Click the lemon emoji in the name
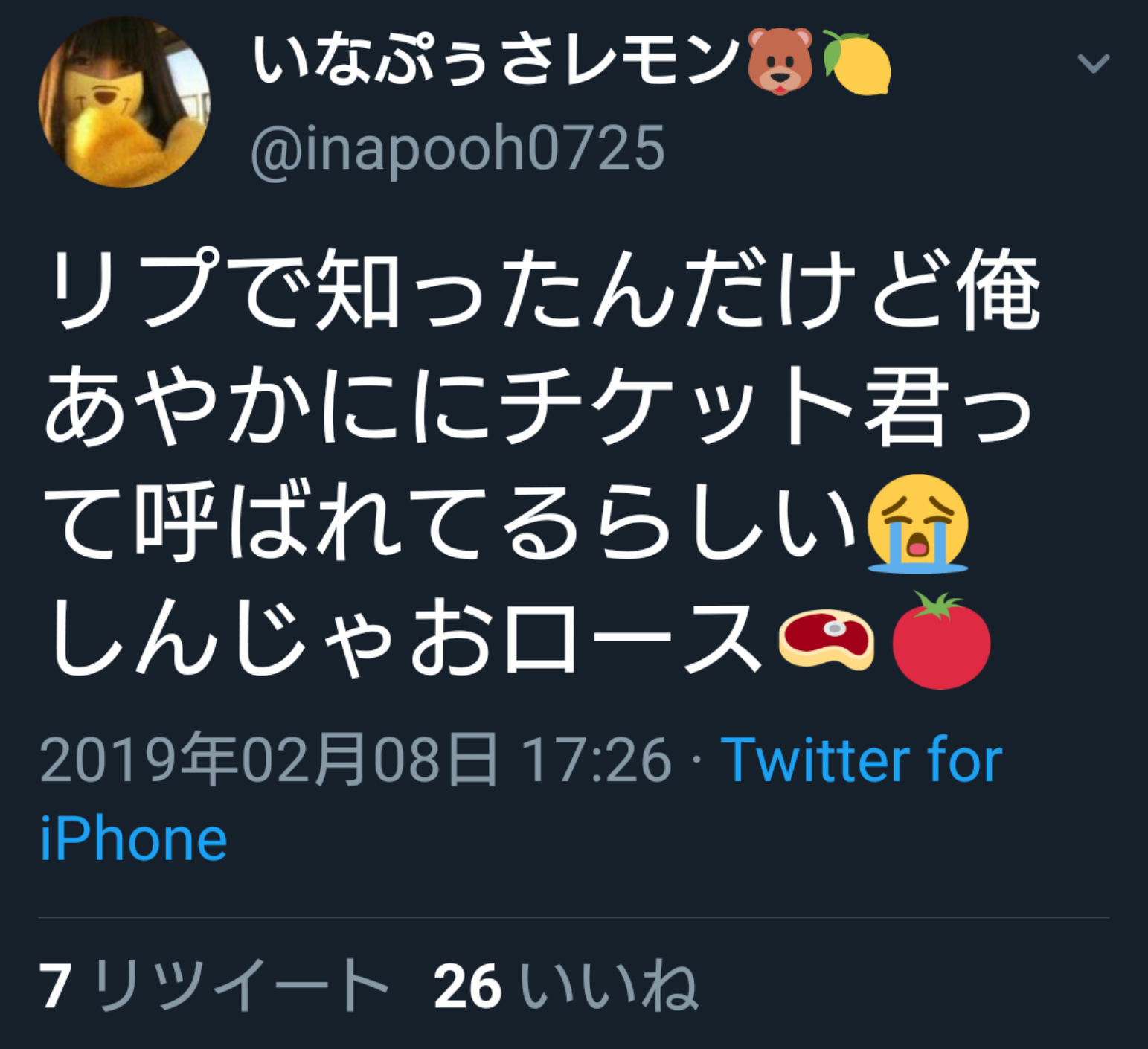This screenshot has width=1148, height=1049. coord(857,62)
